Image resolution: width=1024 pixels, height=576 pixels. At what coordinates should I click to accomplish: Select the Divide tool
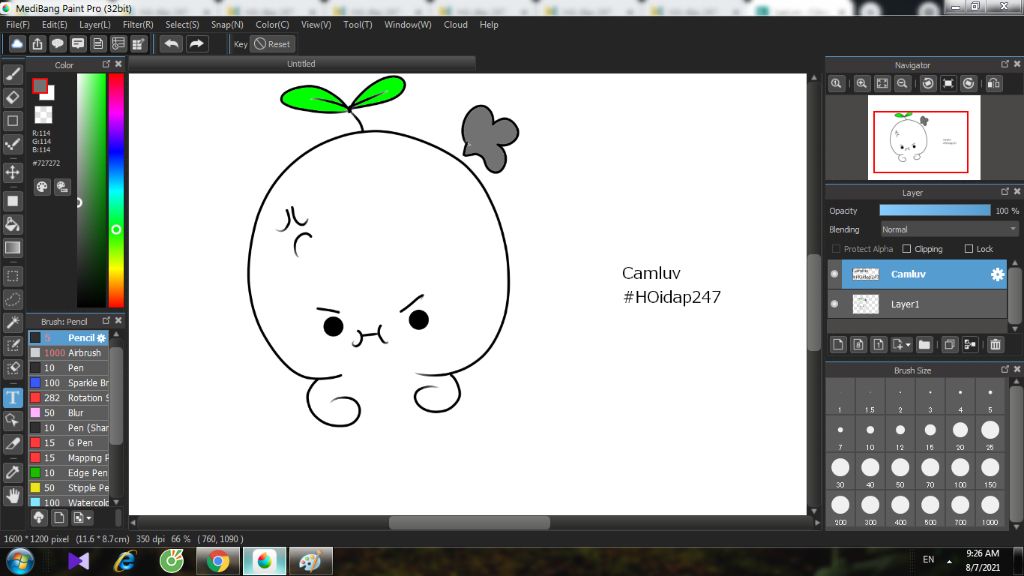tap(12, 444)
